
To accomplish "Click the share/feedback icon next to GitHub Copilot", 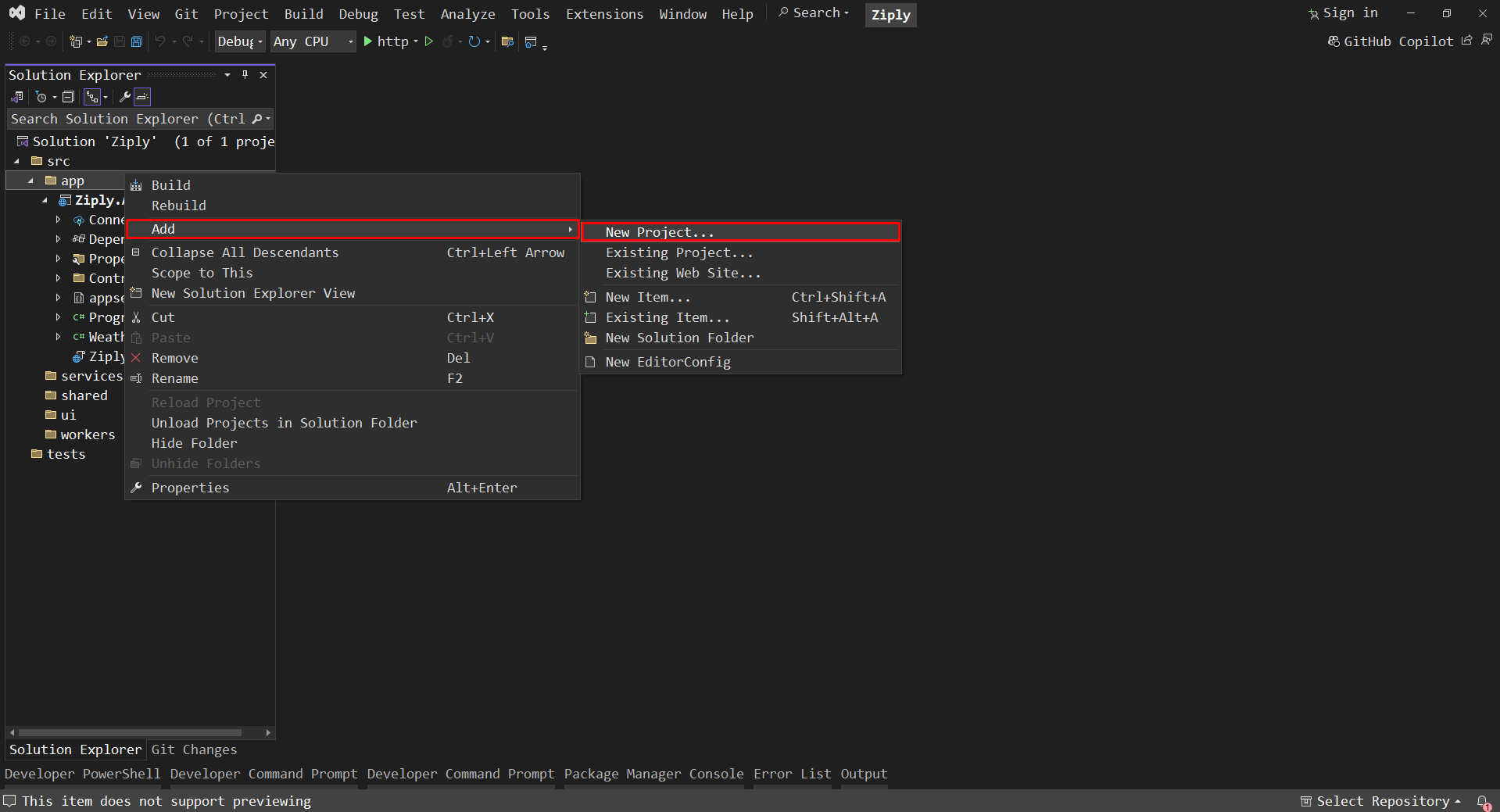I will pyautogui.click(x=1467, y=41).
